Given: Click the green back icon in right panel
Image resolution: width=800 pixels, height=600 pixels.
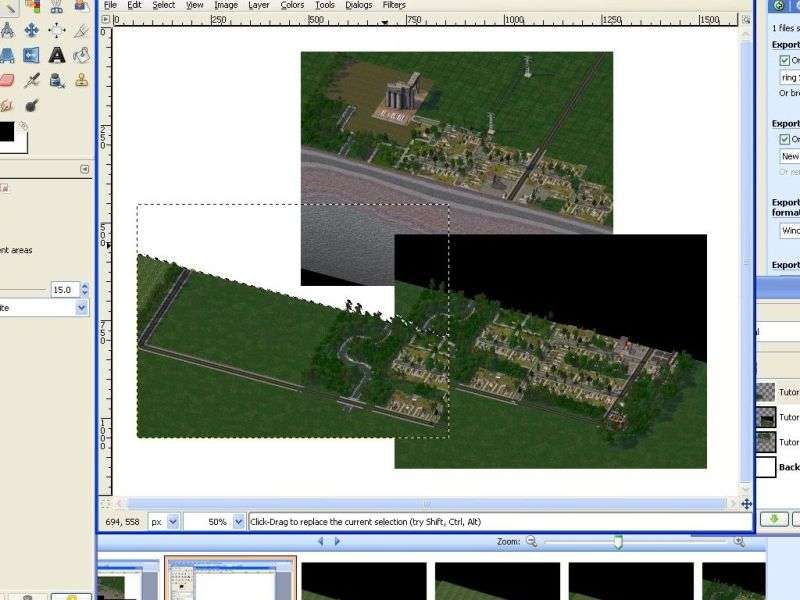Looking at the screenshot, I should [779, 6].
